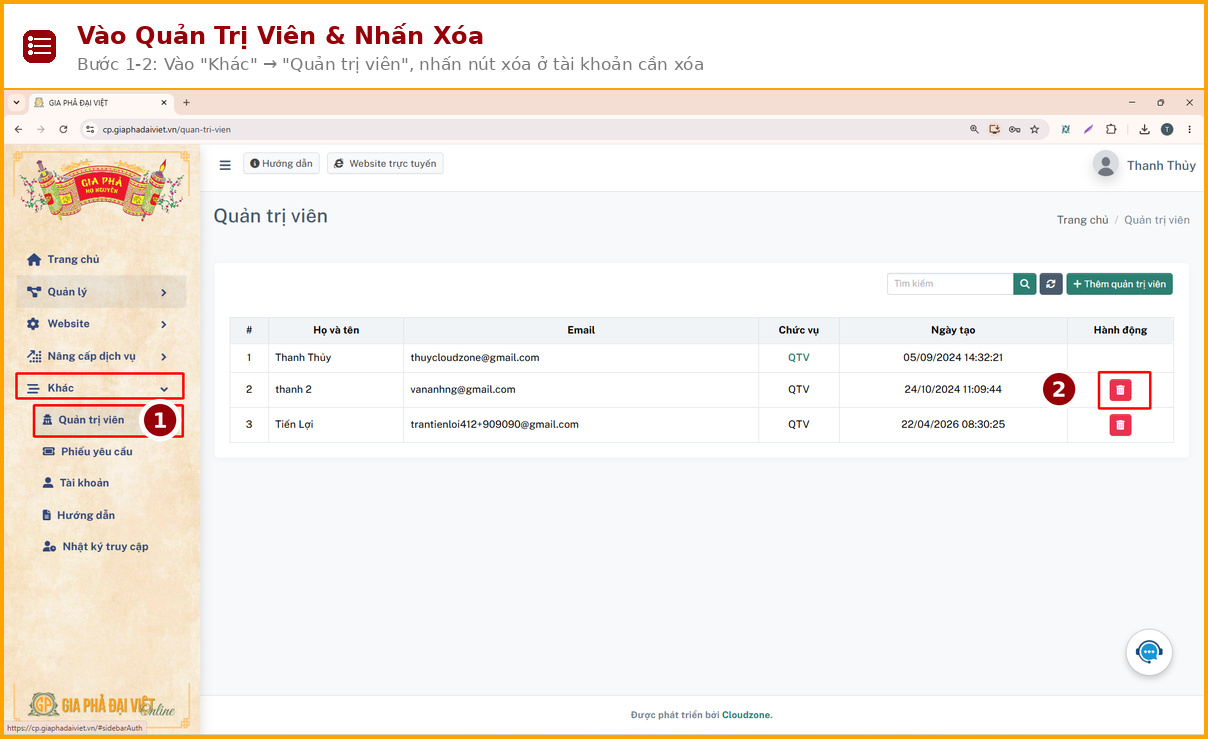Open the Cloudzone footer link
Image resolution: width=1208 pixels, height=739 pixels.
tap(747, 715)
